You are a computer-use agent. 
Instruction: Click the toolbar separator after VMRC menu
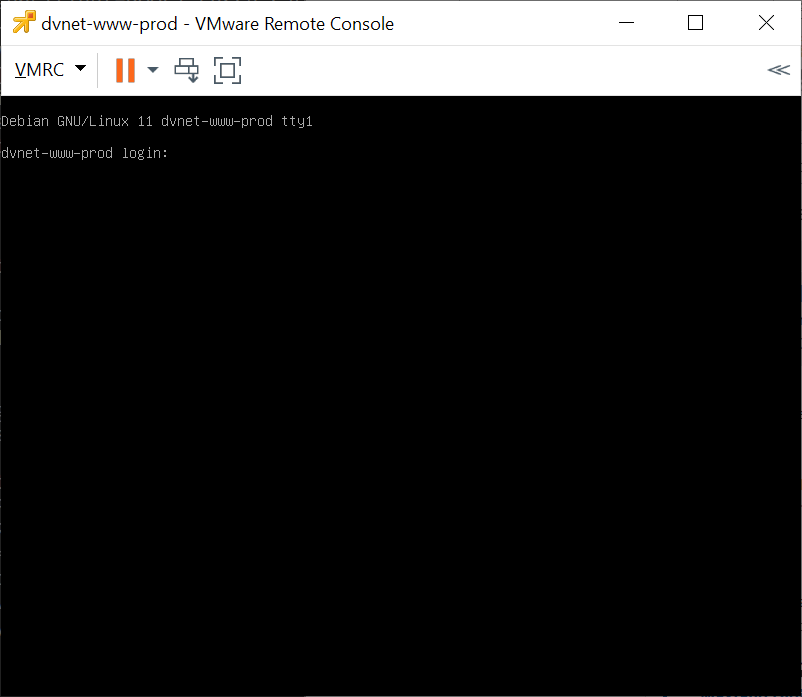pyautogui.click(x=98, y=70)
